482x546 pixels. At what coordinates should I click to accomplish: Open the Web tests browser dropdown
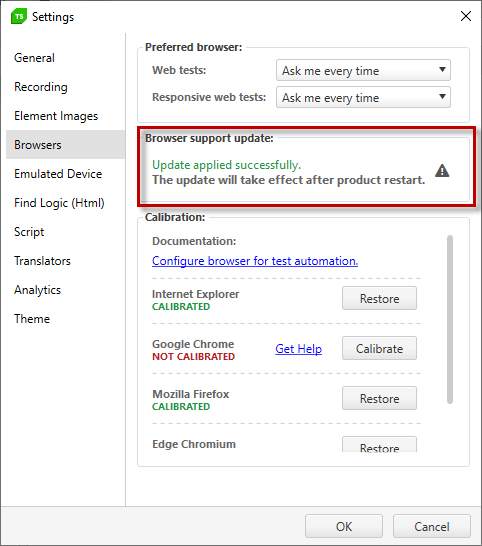(x=363, y=70)
